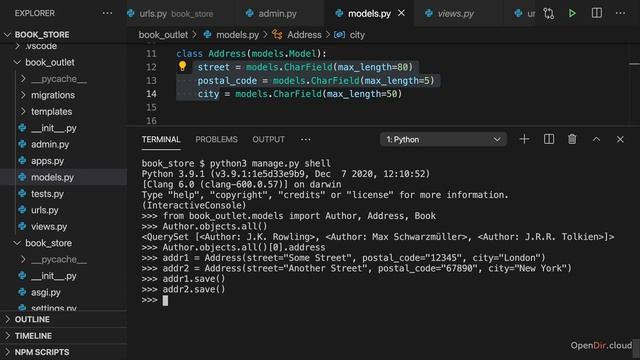The width and height of the screenshot is (640, 360).
Task: Click the class Address definition line
Action: 251,53
